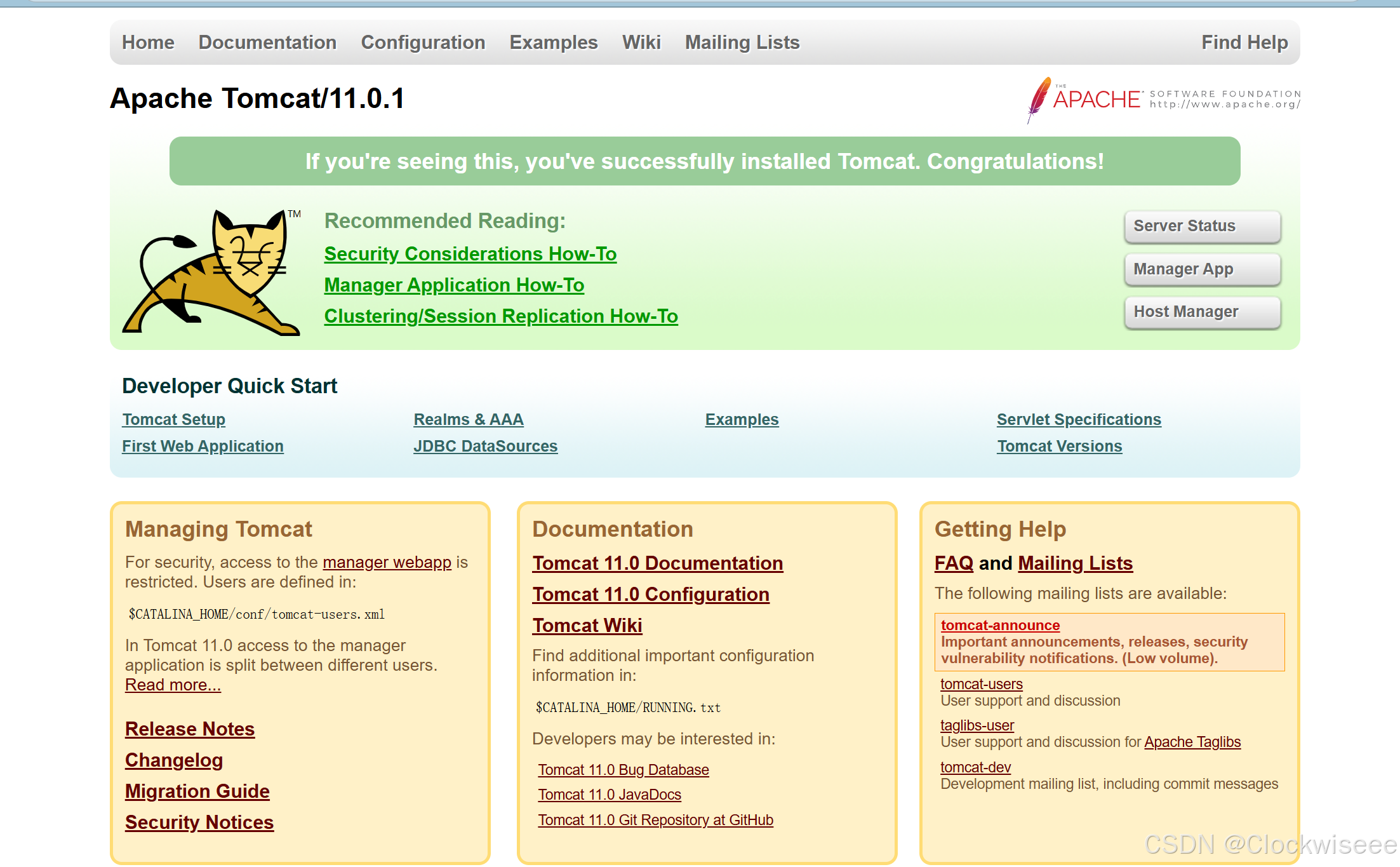Read Security Considerations How-To

click(x=470, y=253)
